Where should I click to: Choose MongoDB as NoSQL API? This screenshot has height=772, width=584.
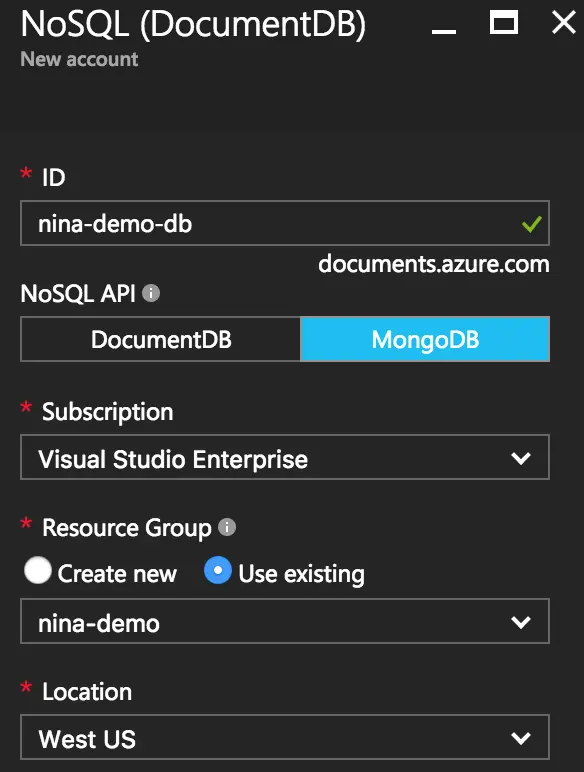(425, 339)
